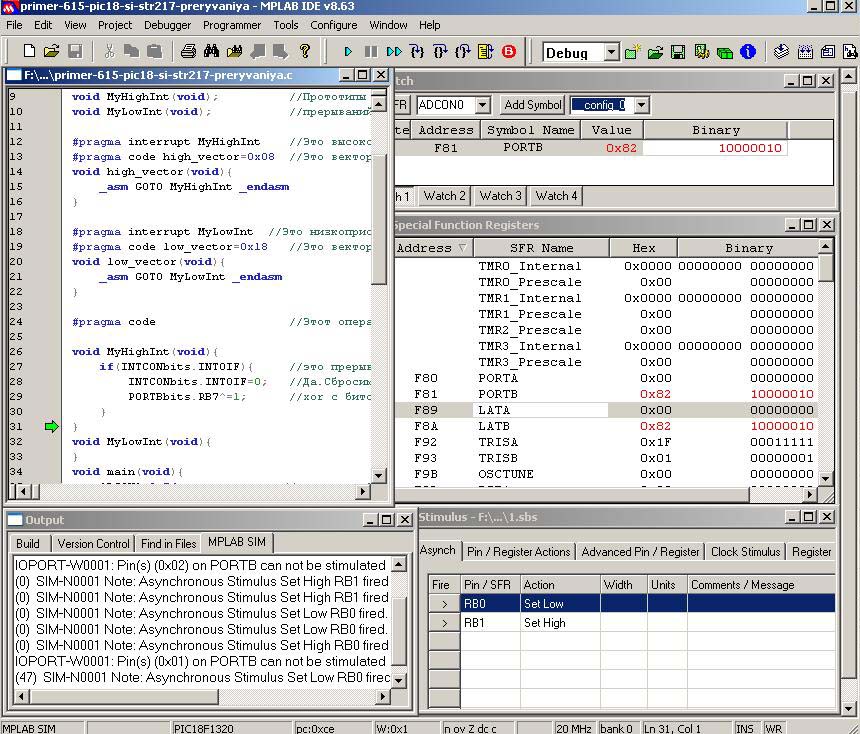Expand the ADCON0 SFR dropdown

[482, 105]
